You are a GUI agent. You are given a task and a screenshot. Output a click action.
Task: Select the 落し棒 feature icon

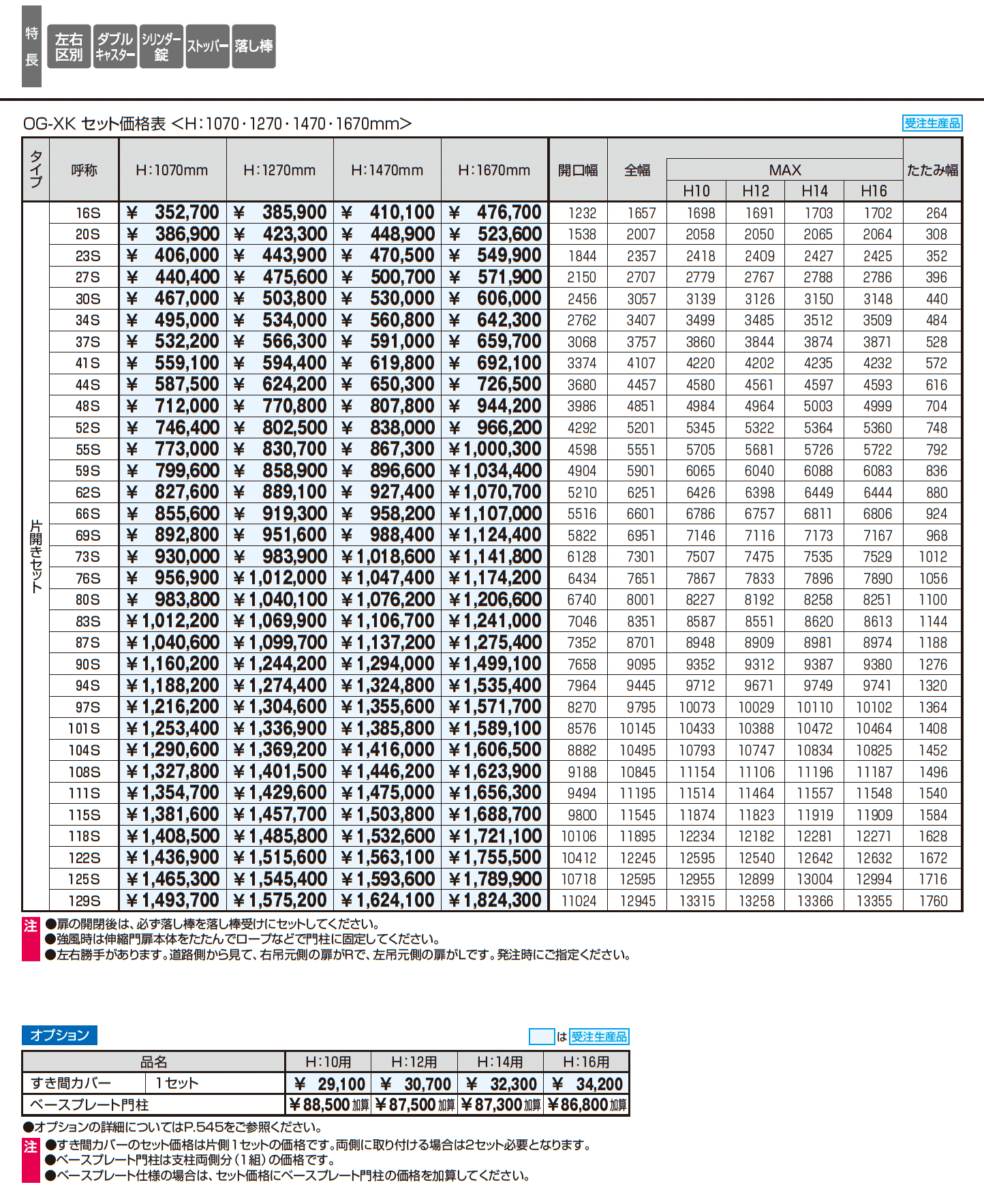point(253,46)
